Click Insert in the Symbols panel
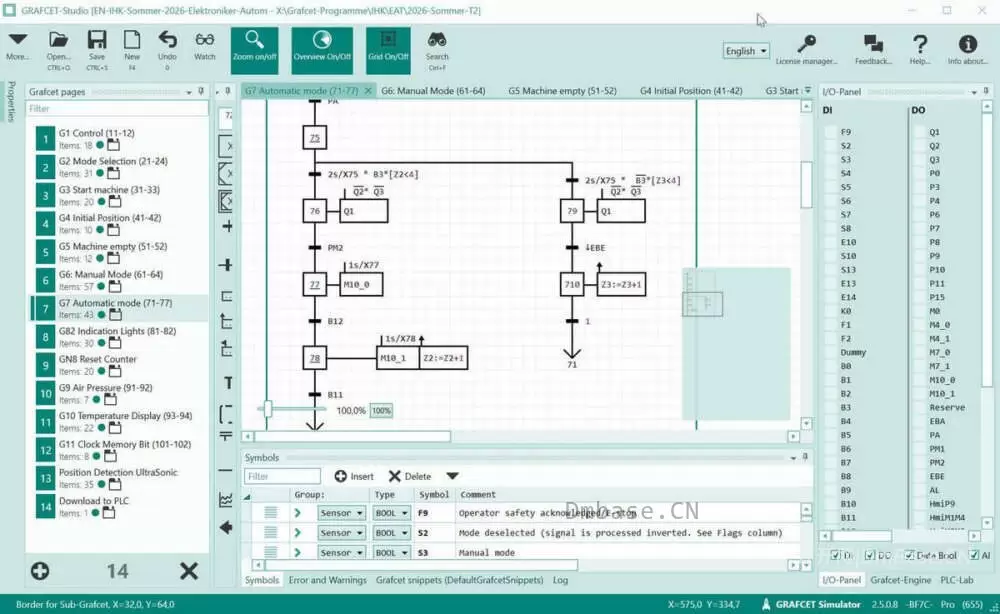Image resolution: width=1000 pixels, height=614 pixels. click(x=354, y=476)
